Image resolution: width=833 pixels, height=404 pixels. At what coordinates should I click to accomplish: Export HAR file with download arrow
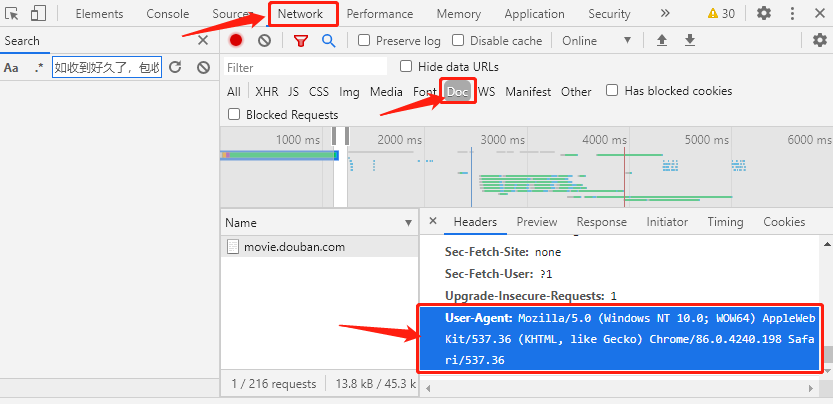[690, 40]
